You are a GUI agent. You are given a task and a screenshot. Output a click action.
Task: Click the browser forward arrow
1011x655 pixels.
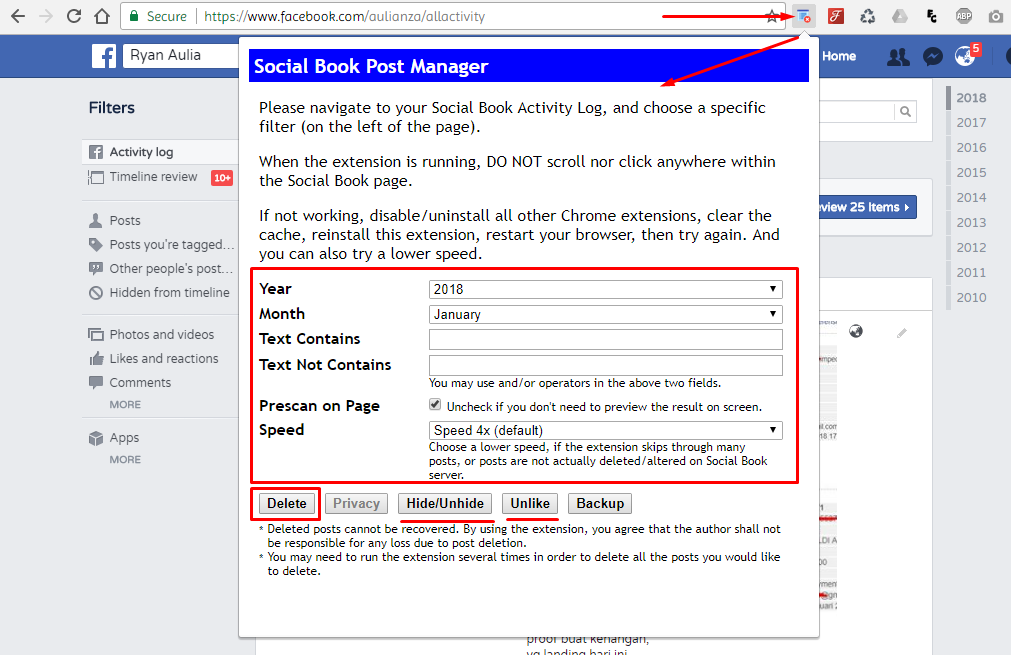pos(46,16)
